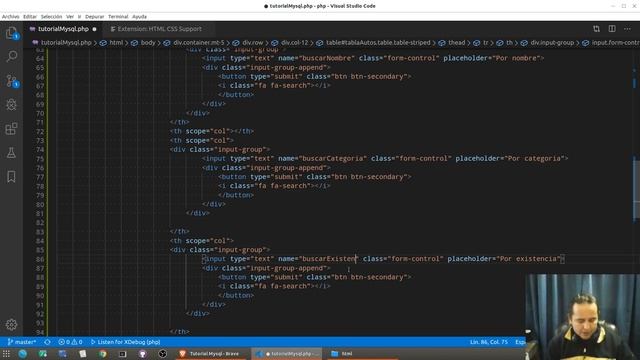Switch to tutorialMysql.php VS Code taskbar button
This screenshot has width=640, height=360.
(x=287, y=354)
